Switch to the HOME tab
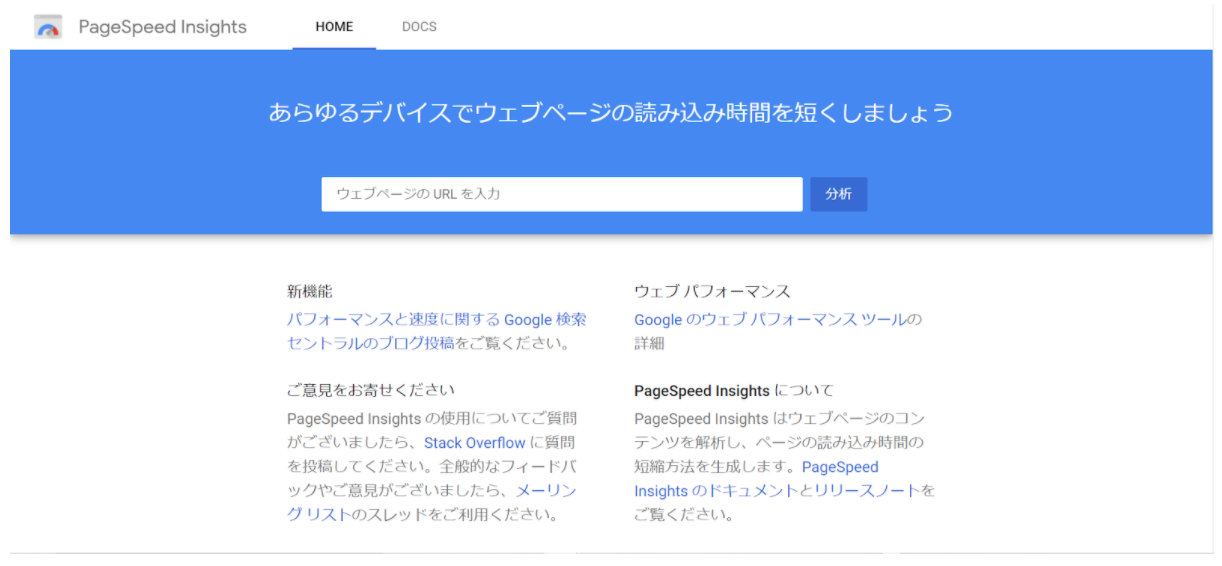This screenshot has width=1222, height=566. point(334,27)
